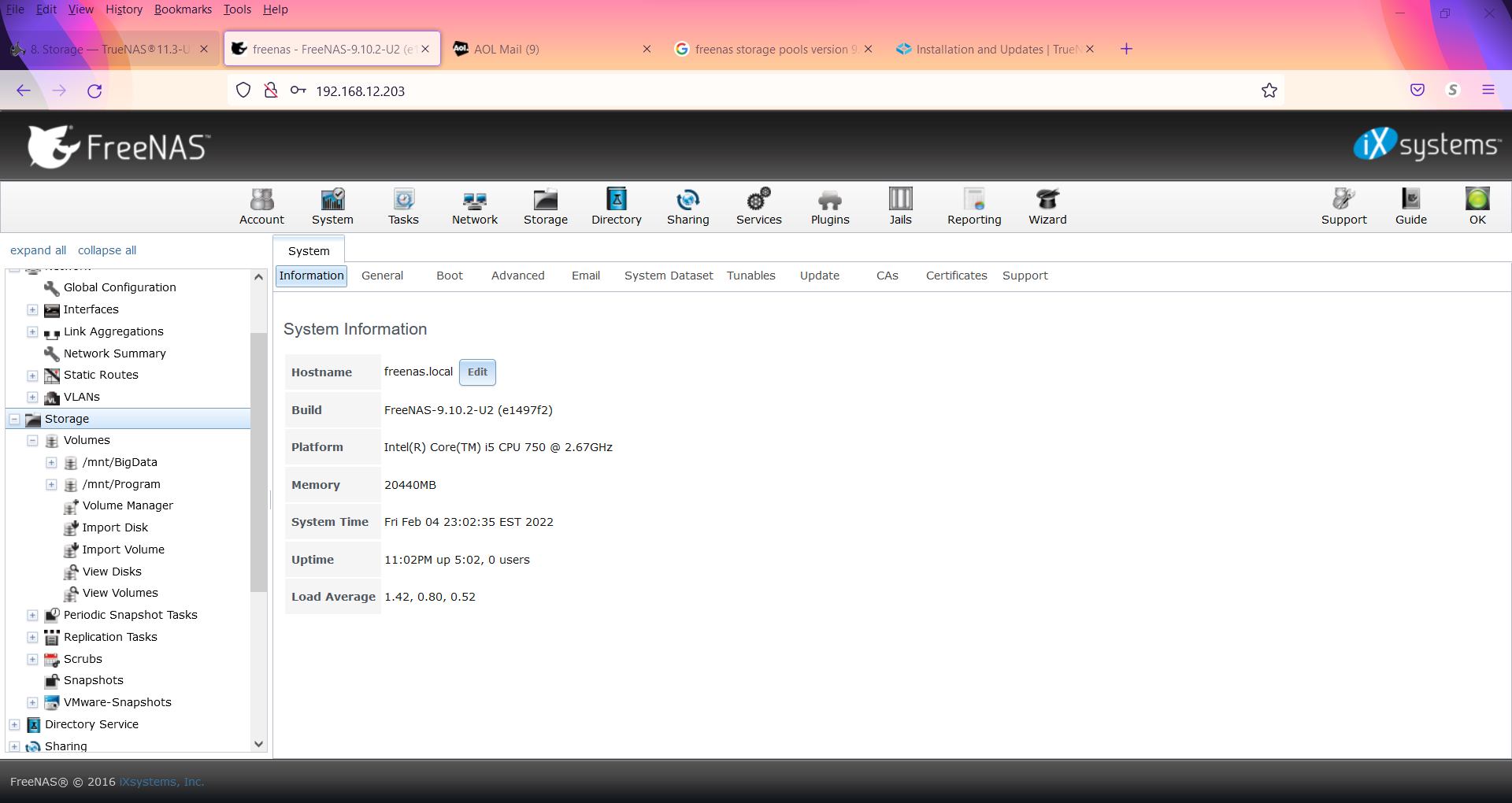Show site shield protection info
The height and width of the screenshot is (803, 1512).
click(x=243, y=91)
